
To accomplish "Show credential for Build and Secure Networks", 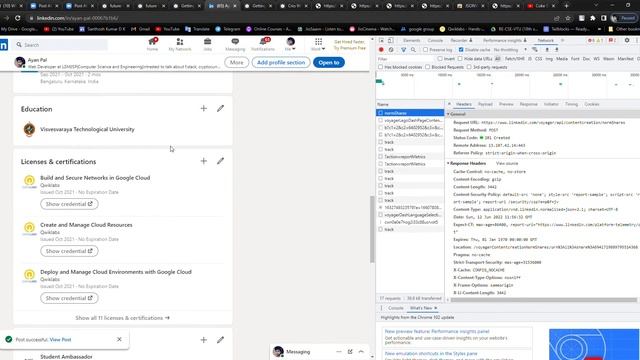I will coord(69,204).
